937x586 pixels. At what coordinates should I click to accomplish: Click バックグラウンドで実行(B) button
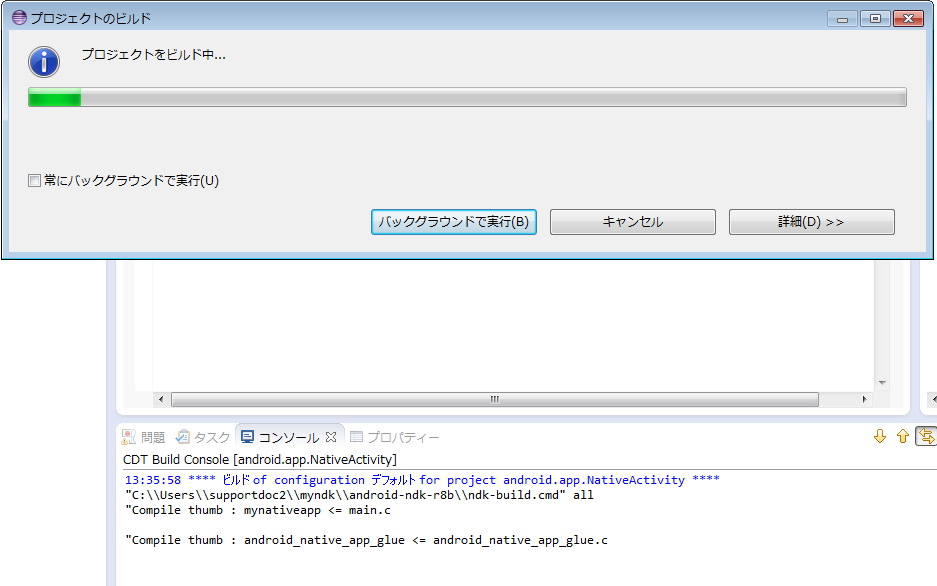(x=454, y=222)
